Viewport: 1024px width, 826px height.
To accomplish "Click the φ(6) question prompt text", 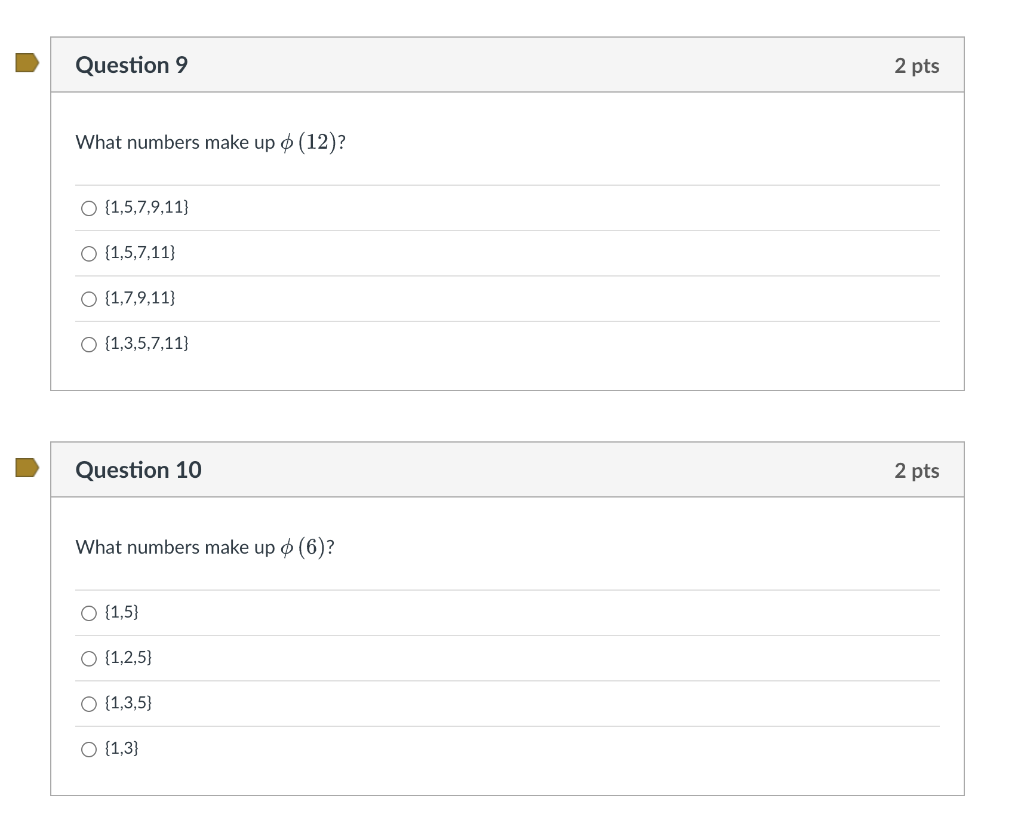I will [205, 548].
